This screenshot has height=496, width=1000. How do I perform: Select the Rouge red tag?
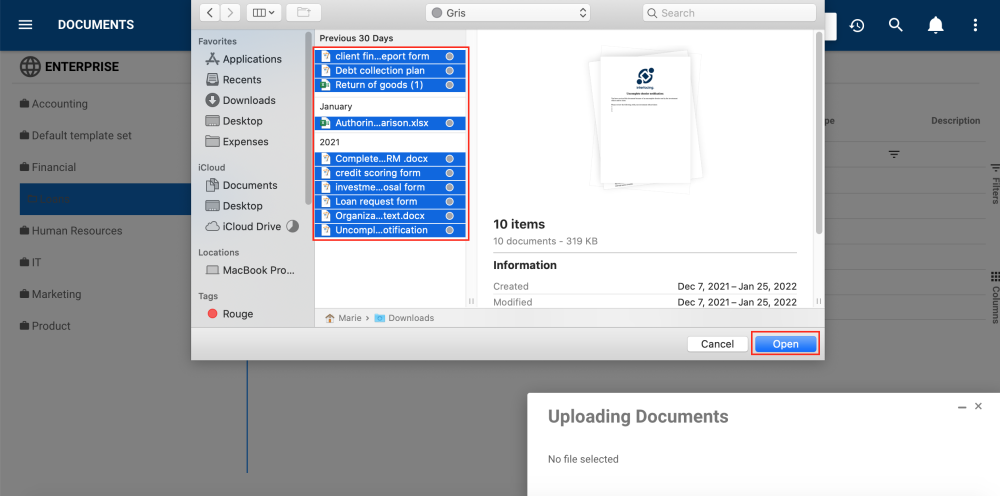click(x=230, y=314)
